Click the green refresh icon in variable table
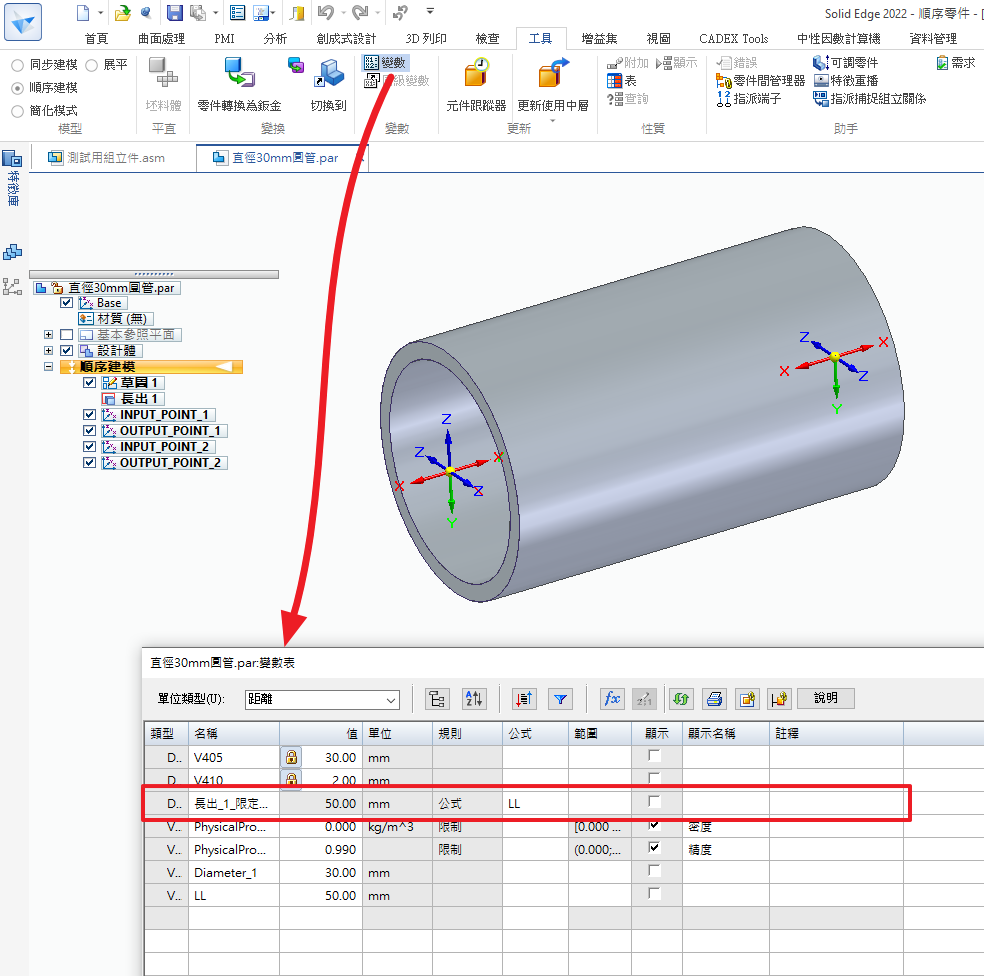This screenshot has width=984, height=976. (x=681, y=699)
